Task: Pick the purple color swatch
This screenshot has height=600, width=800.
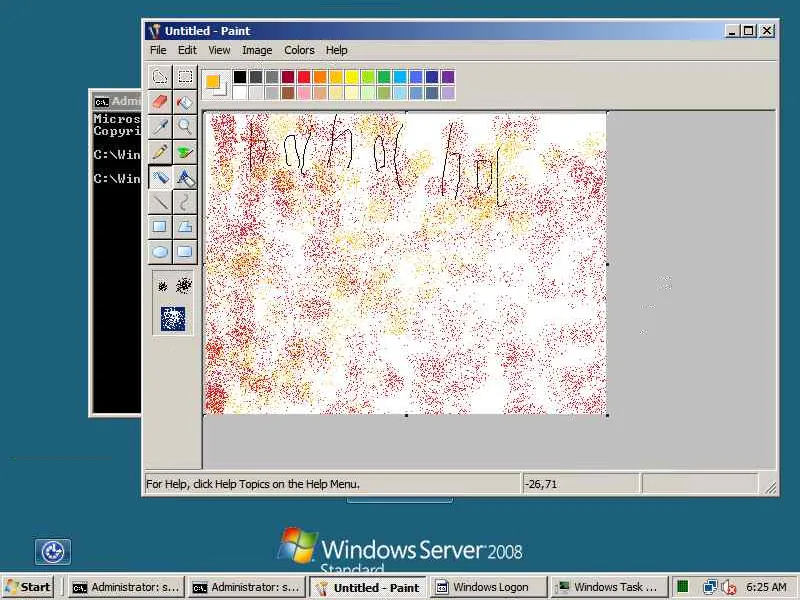Action: [x=447, y=77]
